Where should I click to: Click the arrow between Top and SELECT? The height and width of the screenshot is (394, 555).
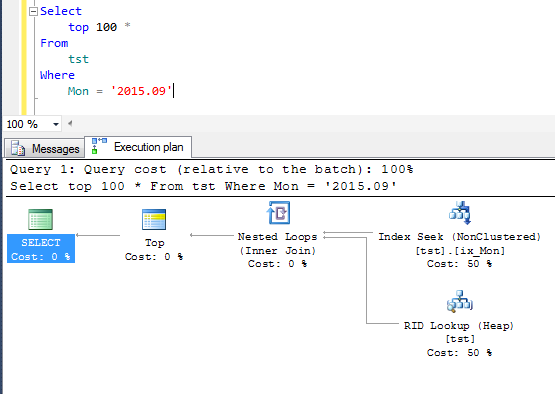[98, 235]
